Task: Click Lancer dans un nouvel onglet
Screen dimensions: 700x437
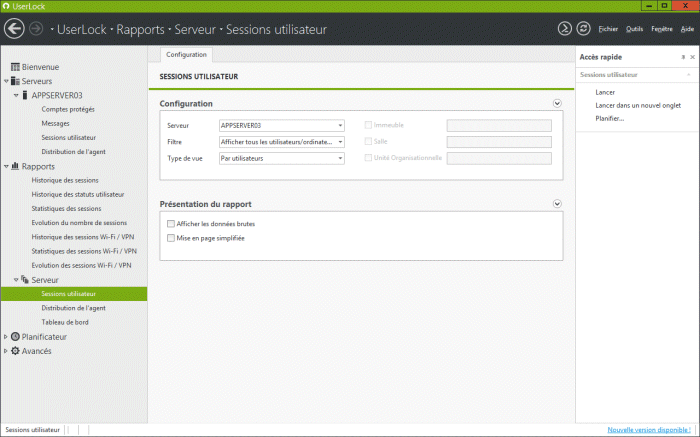Action: (638, 105)
